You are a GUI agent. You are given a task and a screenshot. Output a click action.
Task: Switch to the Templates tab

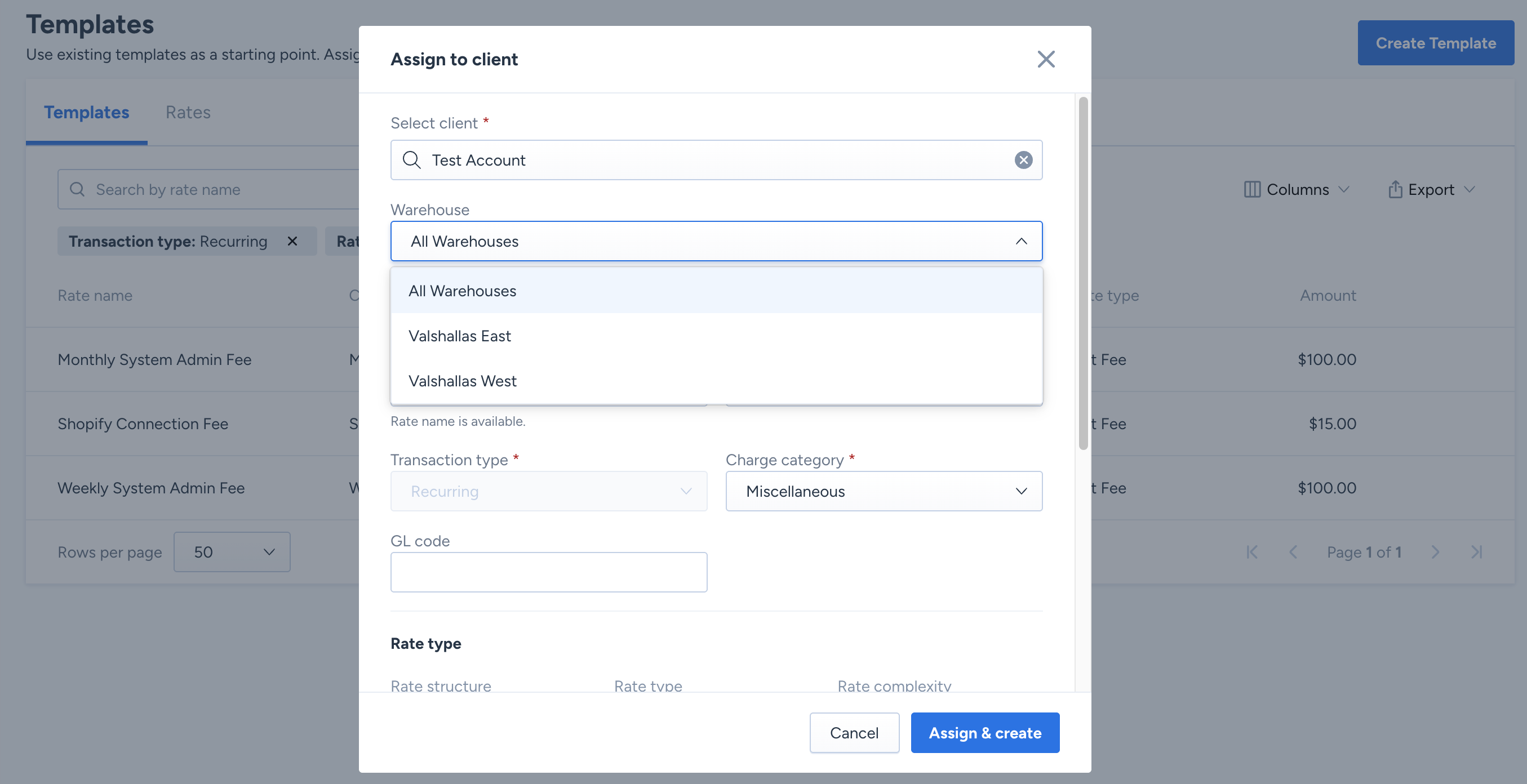coord(87,112)
